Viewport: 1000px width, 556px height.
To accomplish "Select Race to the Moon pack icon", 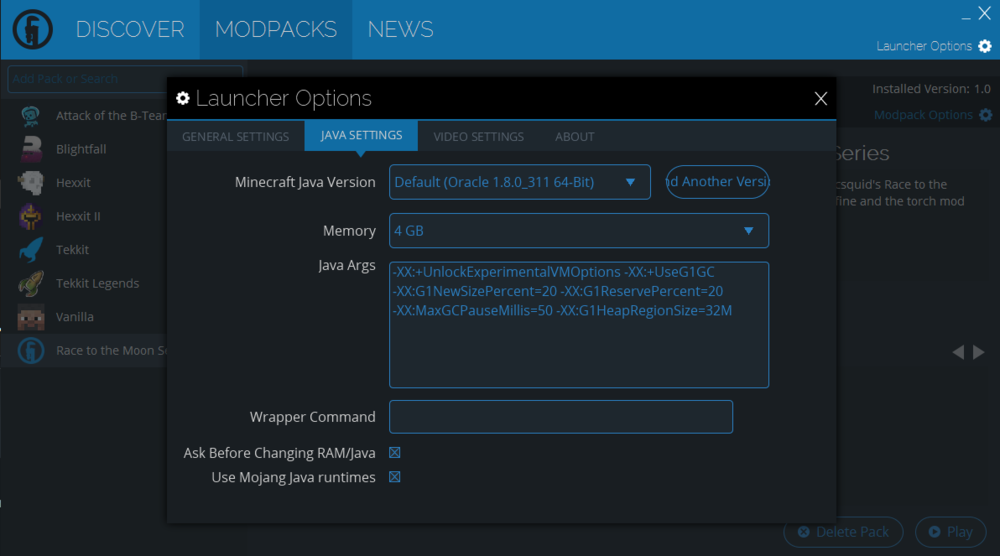I will coord(31,351).
